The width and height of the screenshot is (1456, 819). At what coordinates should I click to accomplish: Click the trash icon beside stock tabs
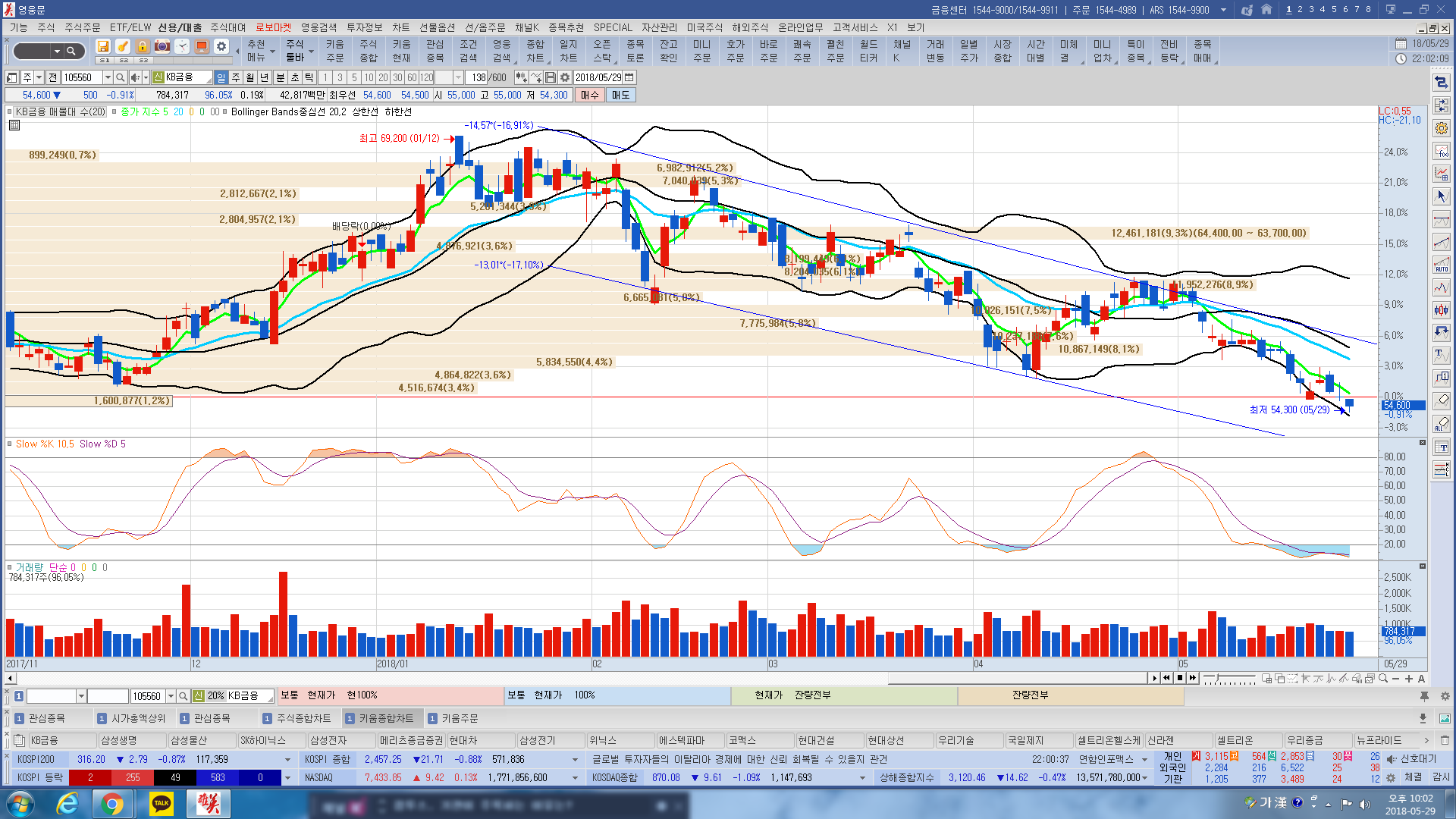[1445, 740]
